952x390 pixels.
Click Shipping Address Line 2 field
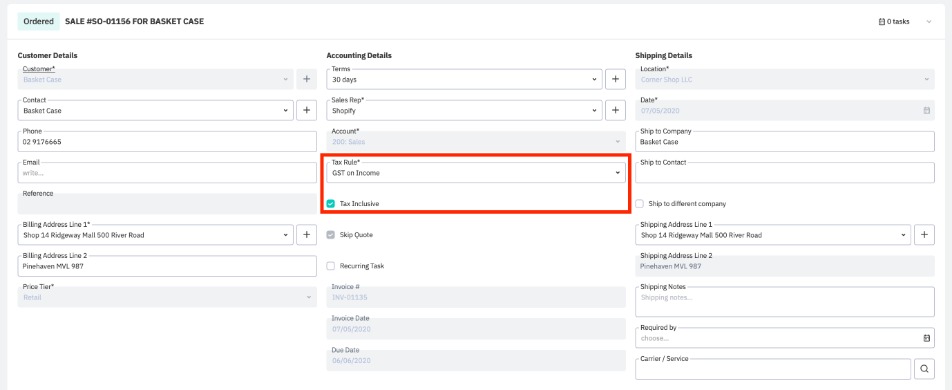[x=785, y=265]
